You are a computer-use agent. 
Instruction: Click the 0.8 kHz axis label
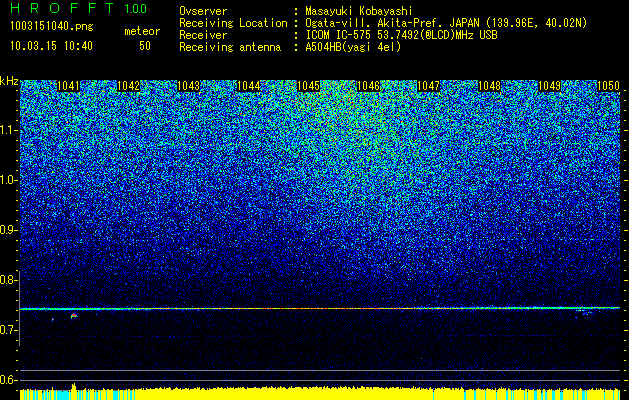[x=6, y=280]
